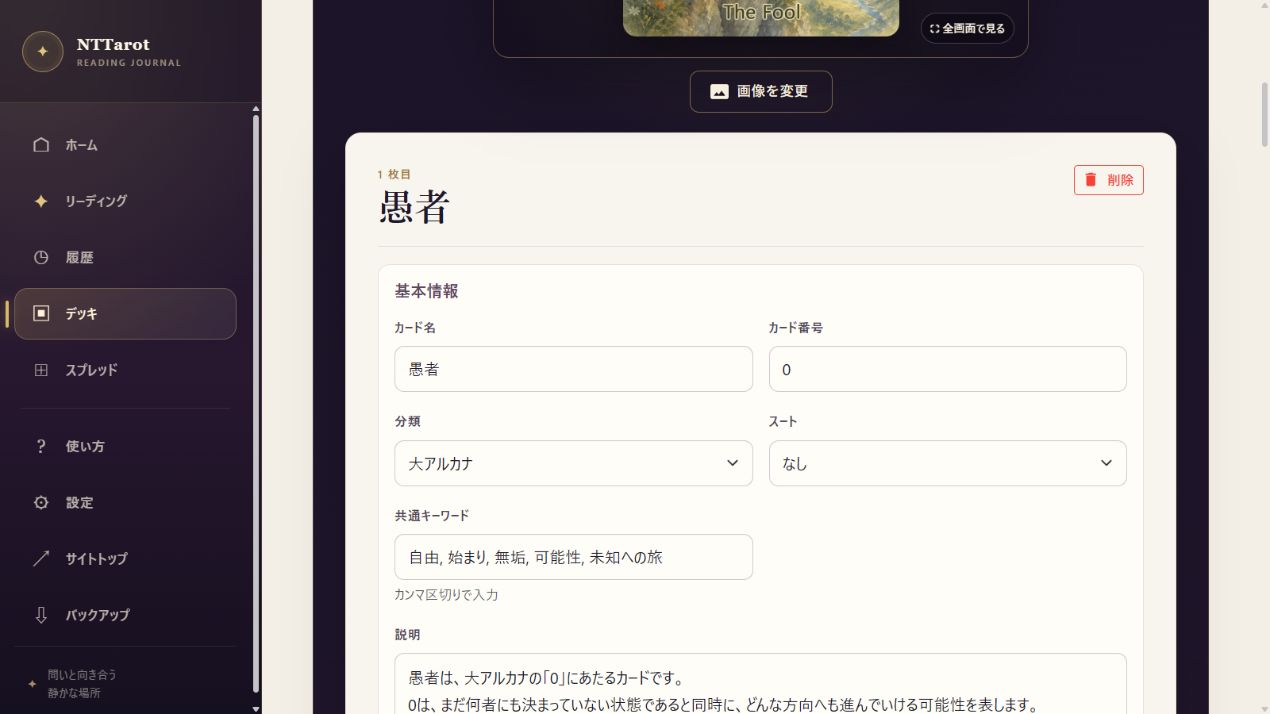Click the 共通キーワード input field
The image size is (1270, 714).
pyautogui.click(x=574, y=557)
